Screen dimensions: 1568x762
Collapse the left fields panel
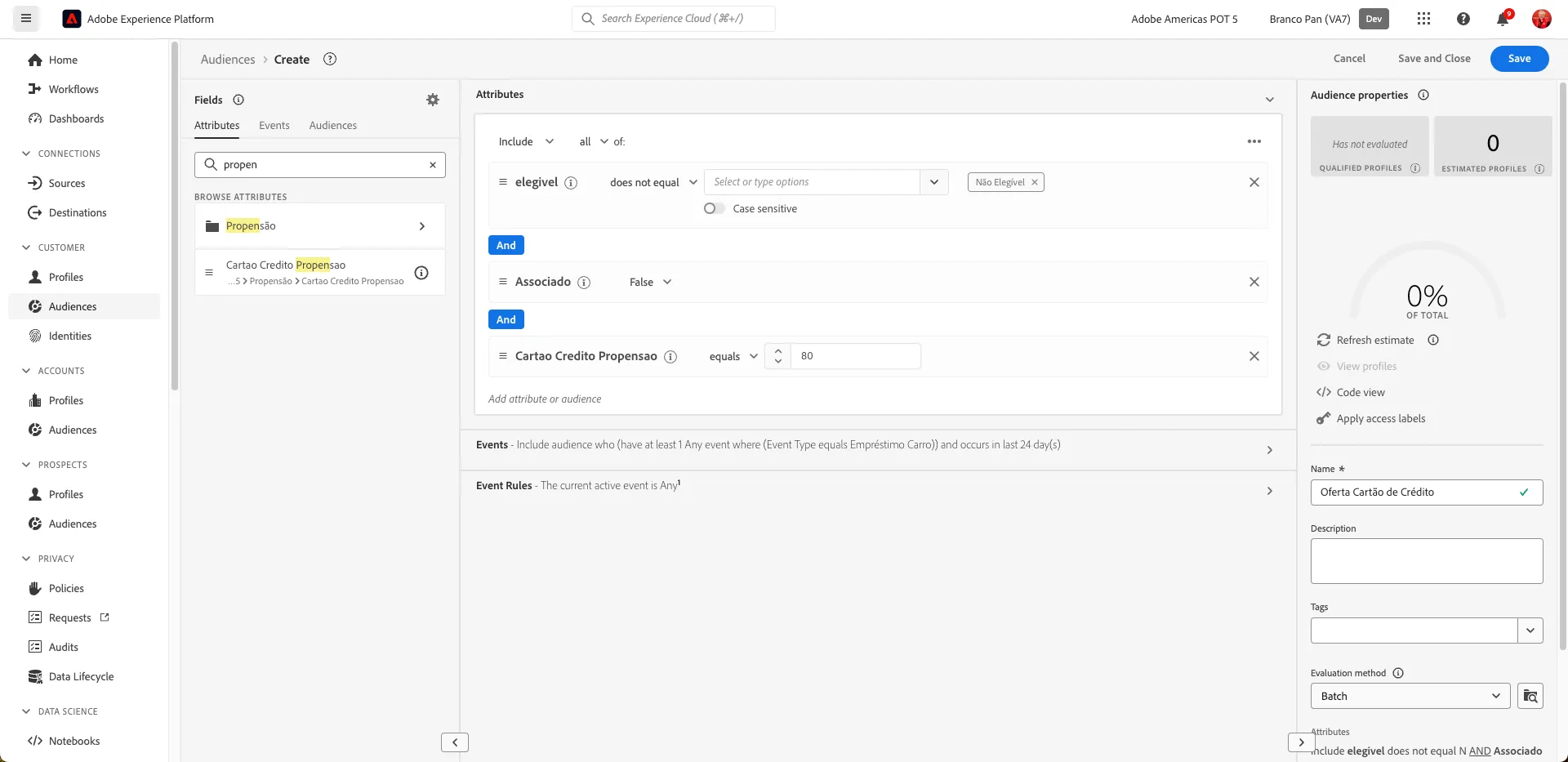455,742
